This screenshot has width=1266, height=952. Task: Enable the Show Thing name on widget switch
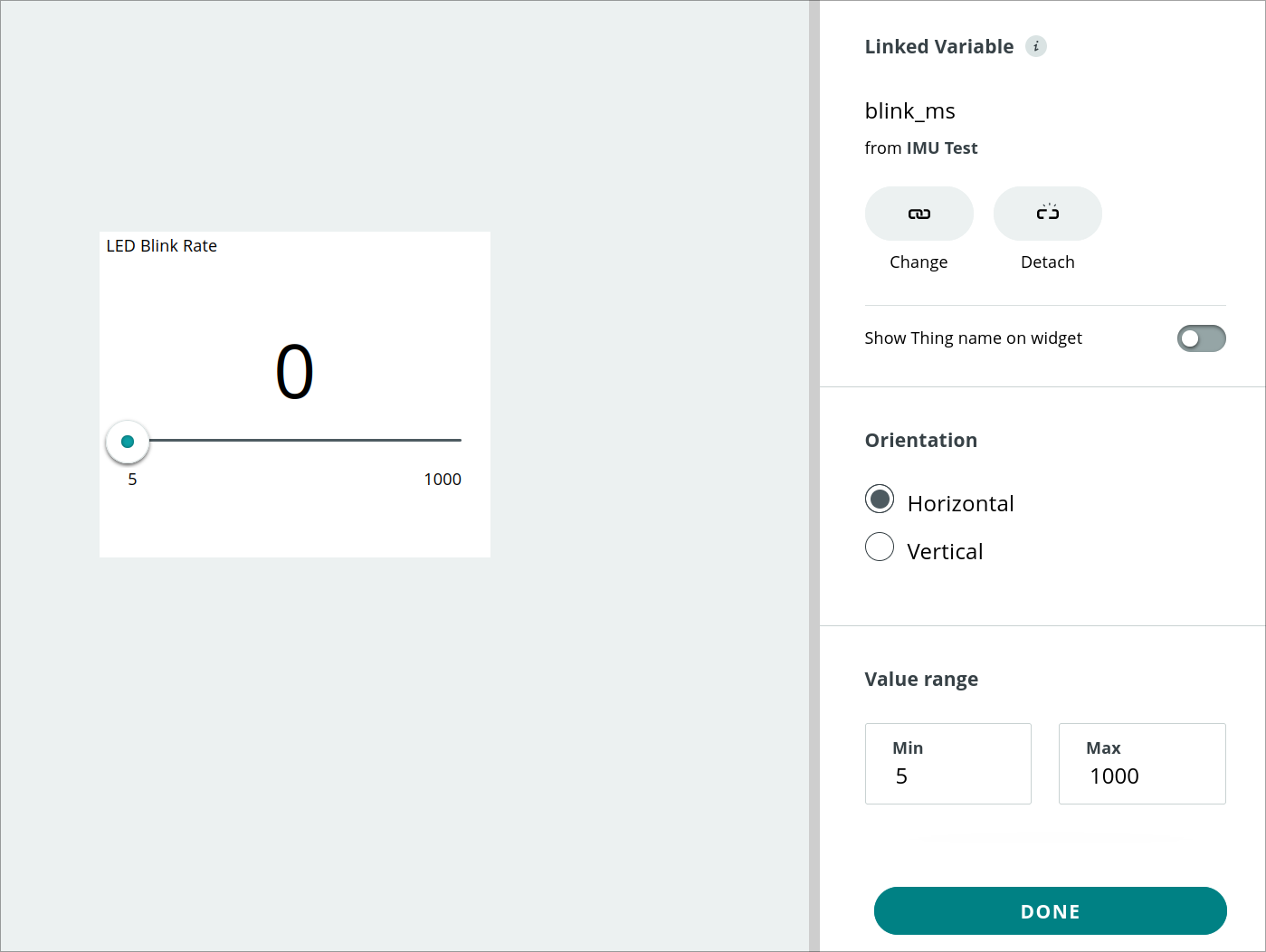click(1201, 338)
